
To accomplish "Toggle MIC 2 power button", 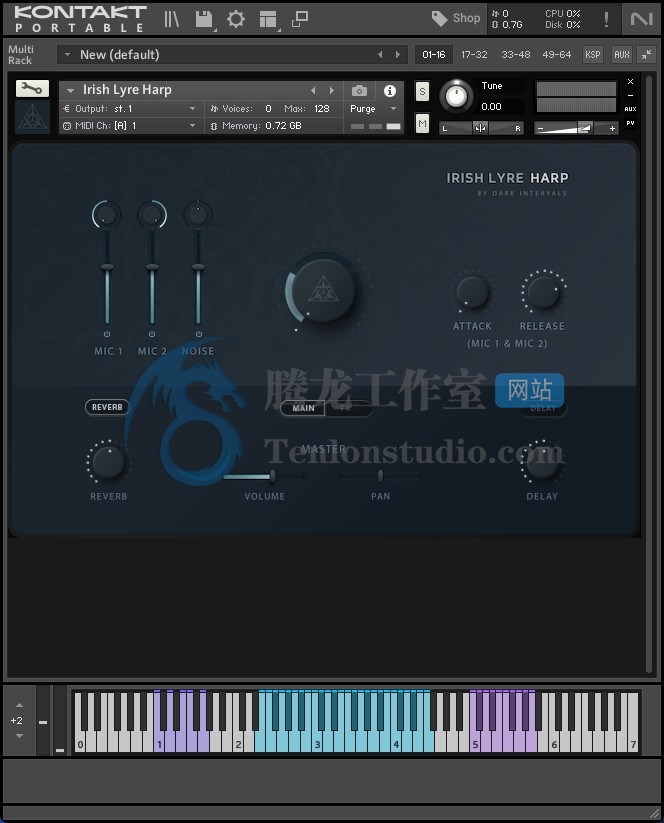I will [x=152, y=334].
